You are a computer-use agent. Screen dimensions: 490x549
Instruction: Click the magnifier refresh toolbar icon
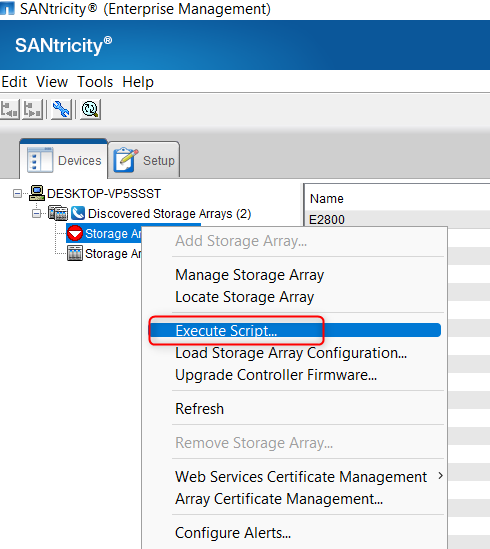tap(90, 109)
